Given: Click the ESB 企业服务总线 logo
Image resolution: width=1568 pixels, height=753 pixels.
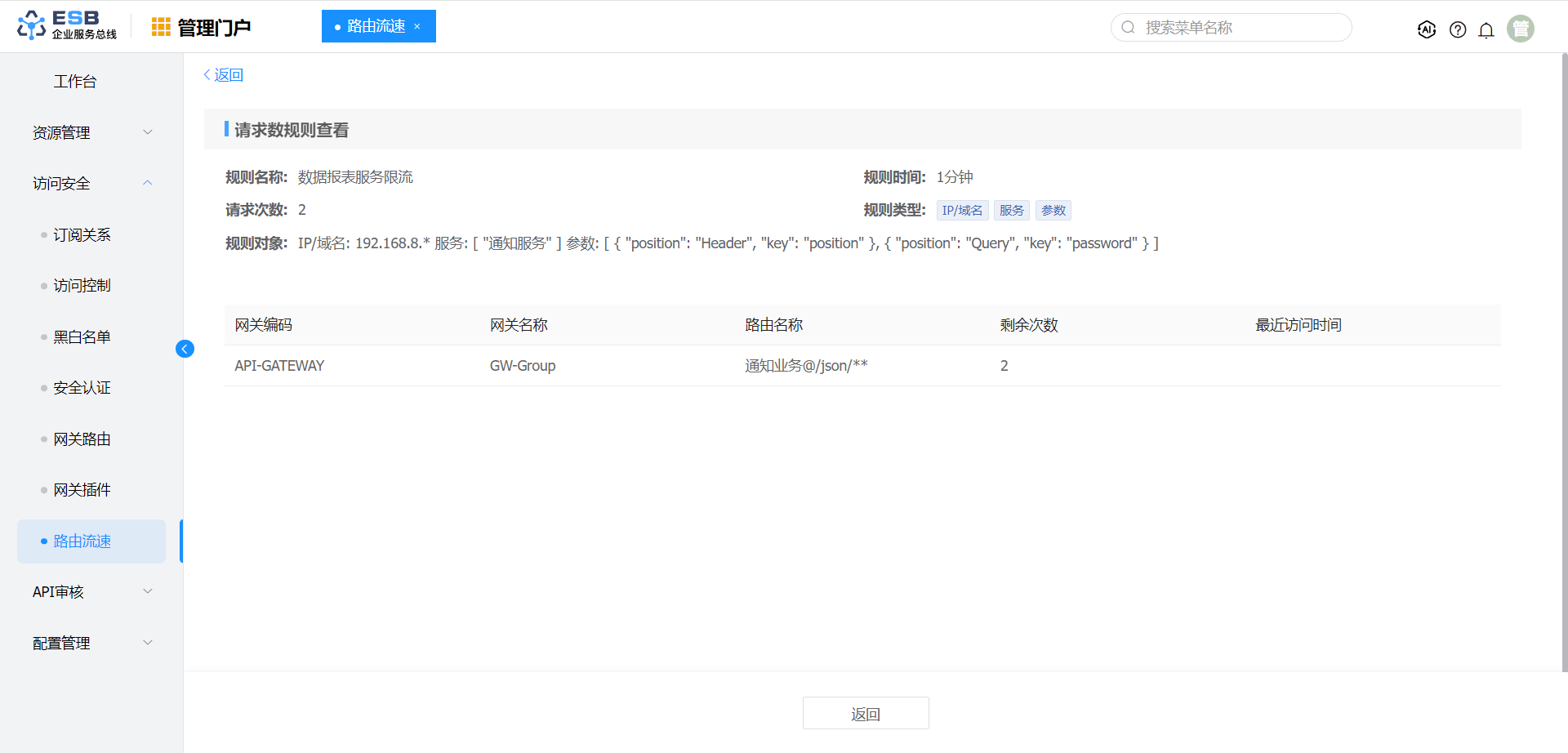Looking at the screenshot, I should click(67, 25).
